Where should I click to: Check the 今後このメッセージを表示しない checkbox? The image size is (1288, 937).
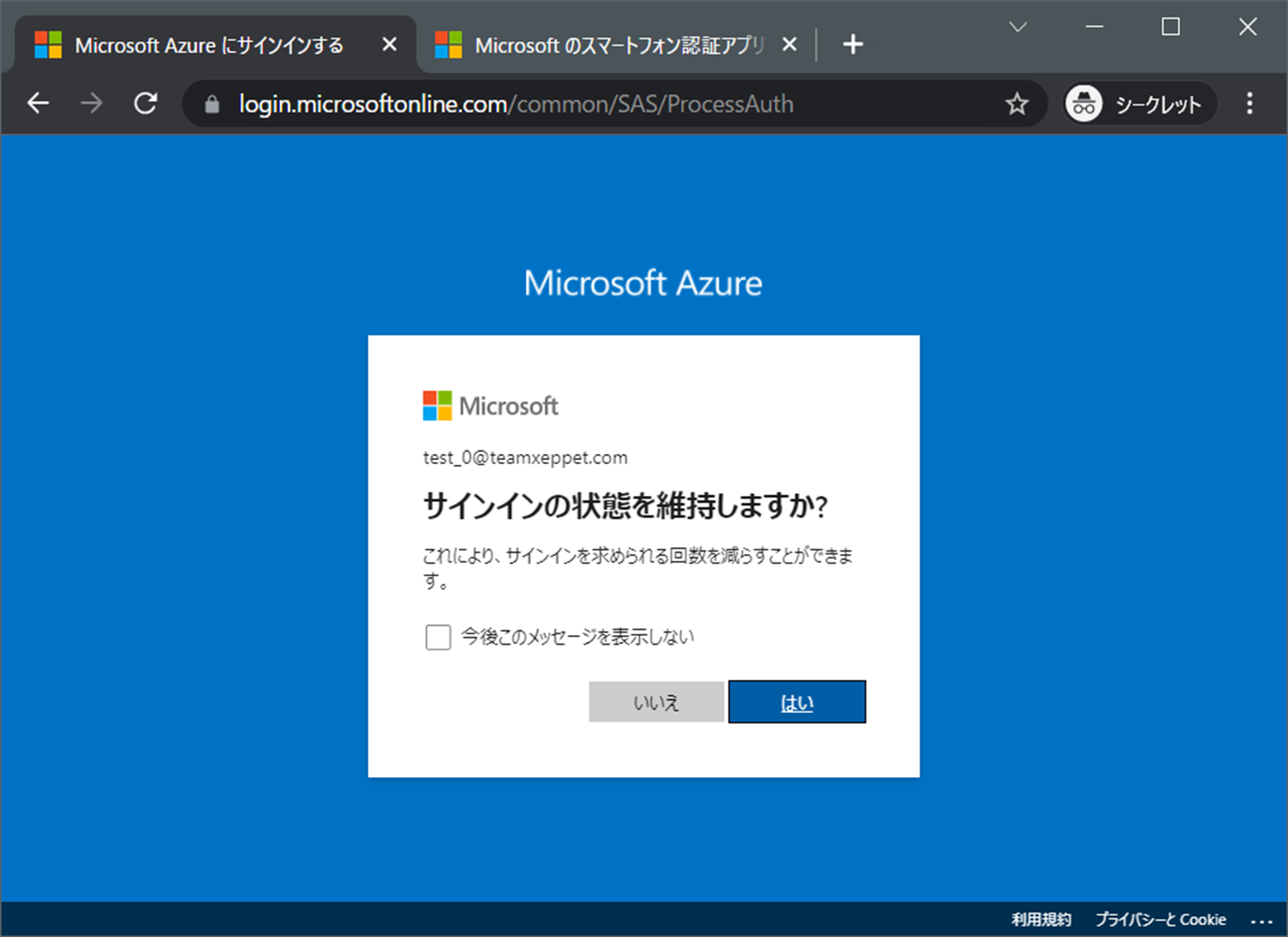click(438, 637)
